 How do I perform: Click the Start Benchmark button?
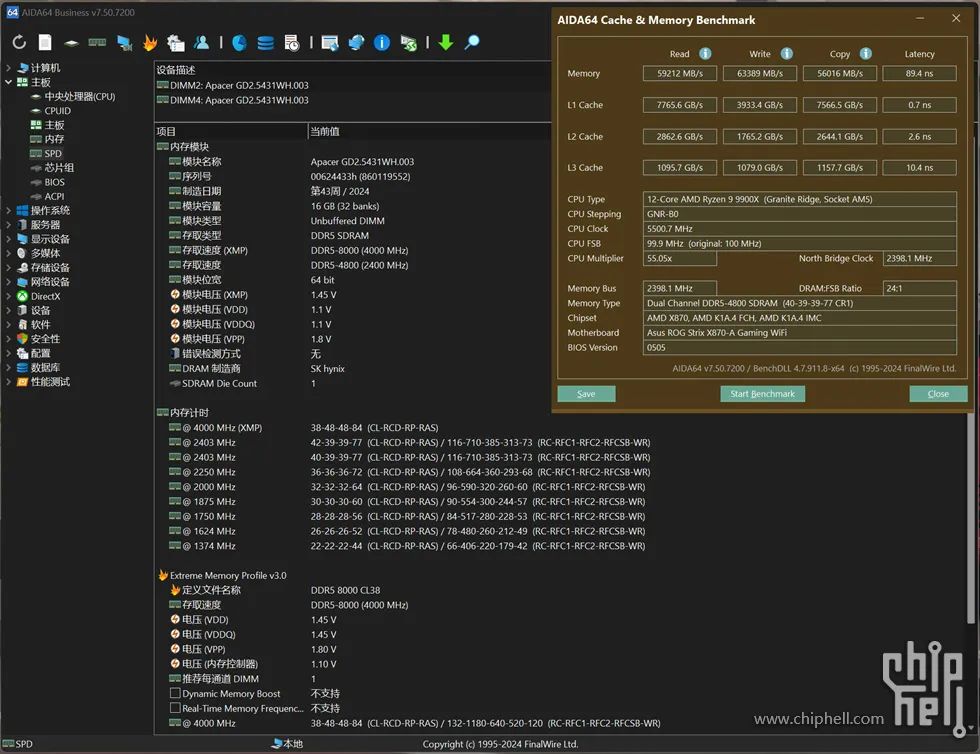click(762, 394)
